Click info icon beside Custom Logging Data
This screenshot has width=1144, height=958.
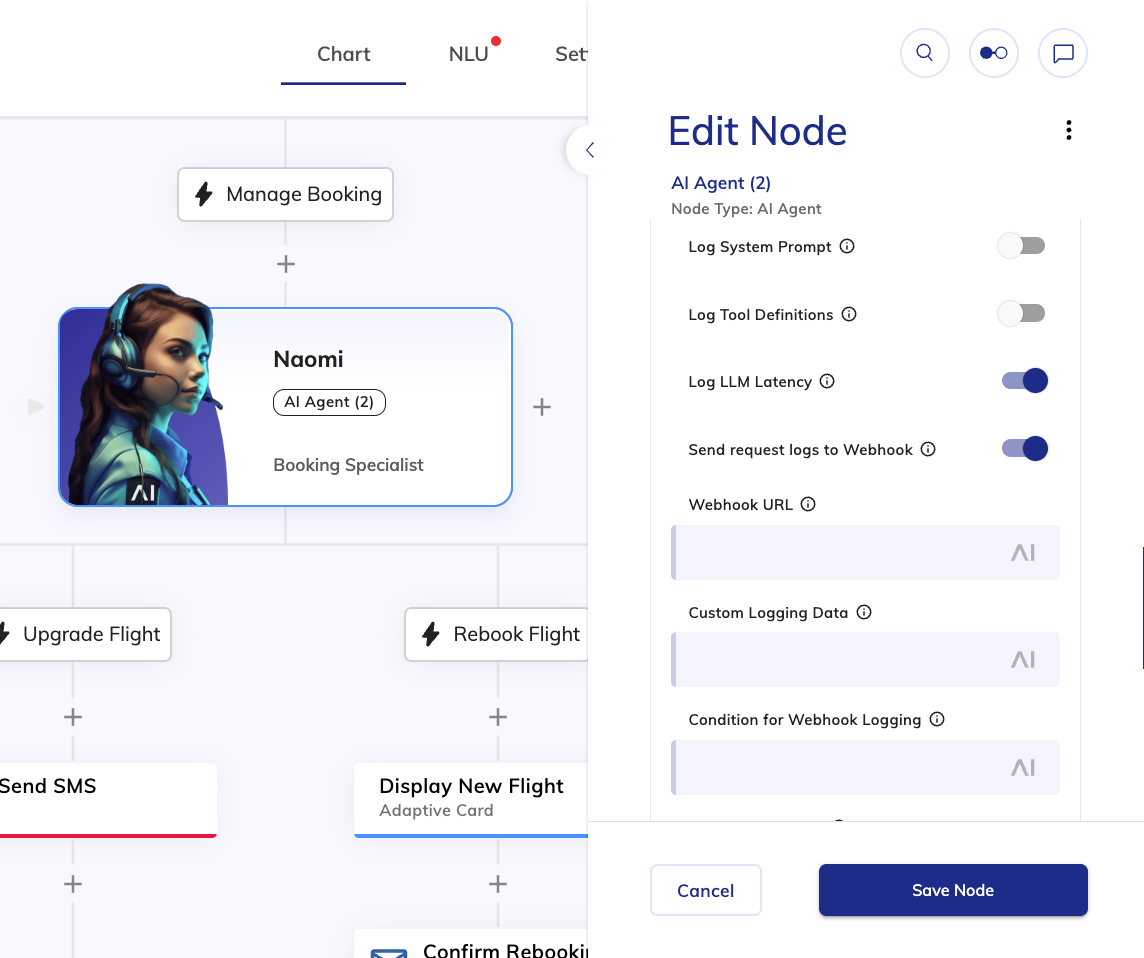click(864, 612)
